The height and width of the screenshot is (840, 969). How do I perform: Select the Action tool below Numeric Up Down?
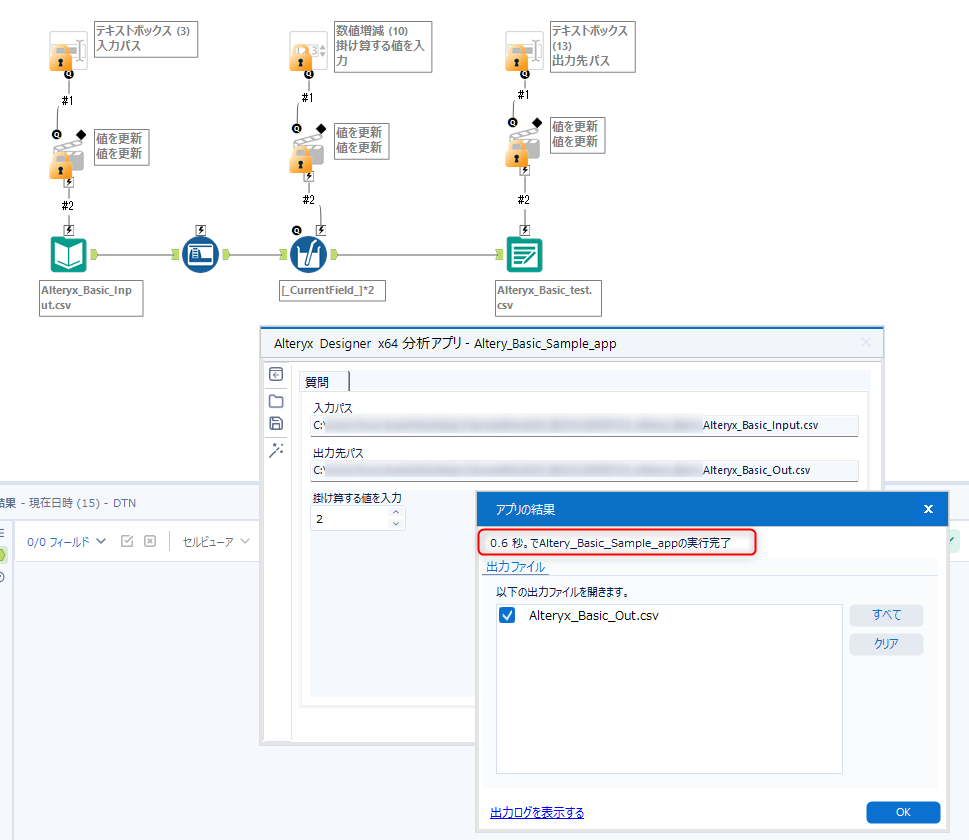(x=307, y=153)
